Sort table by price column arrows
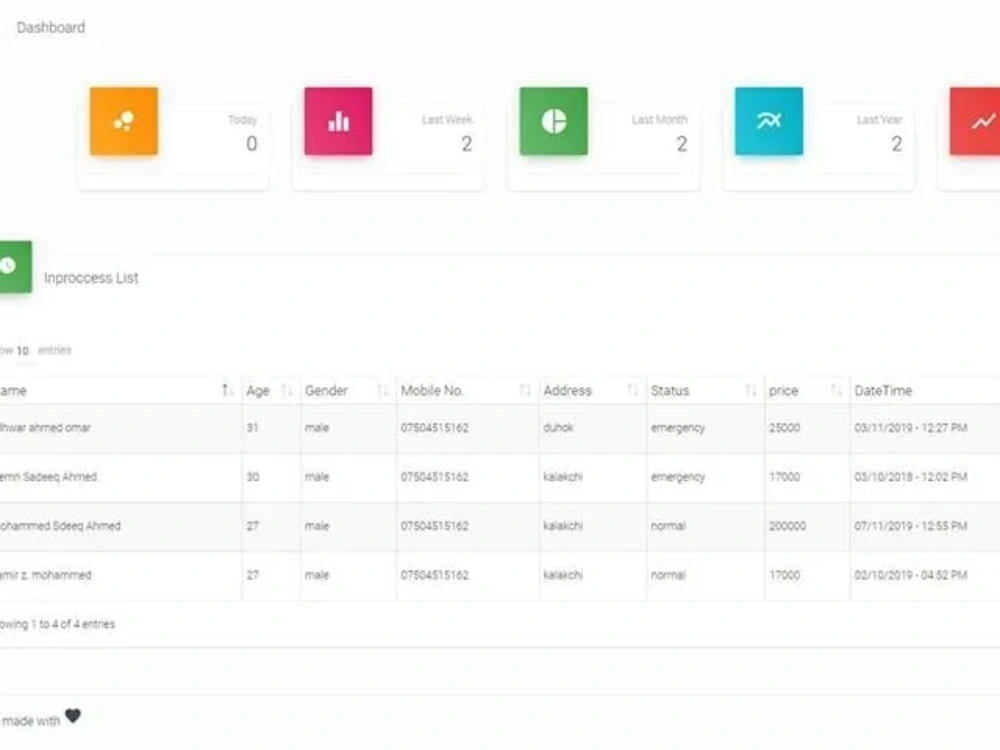Image resolution: width=1000 pixels, height=750 pixels. point(836,390)
